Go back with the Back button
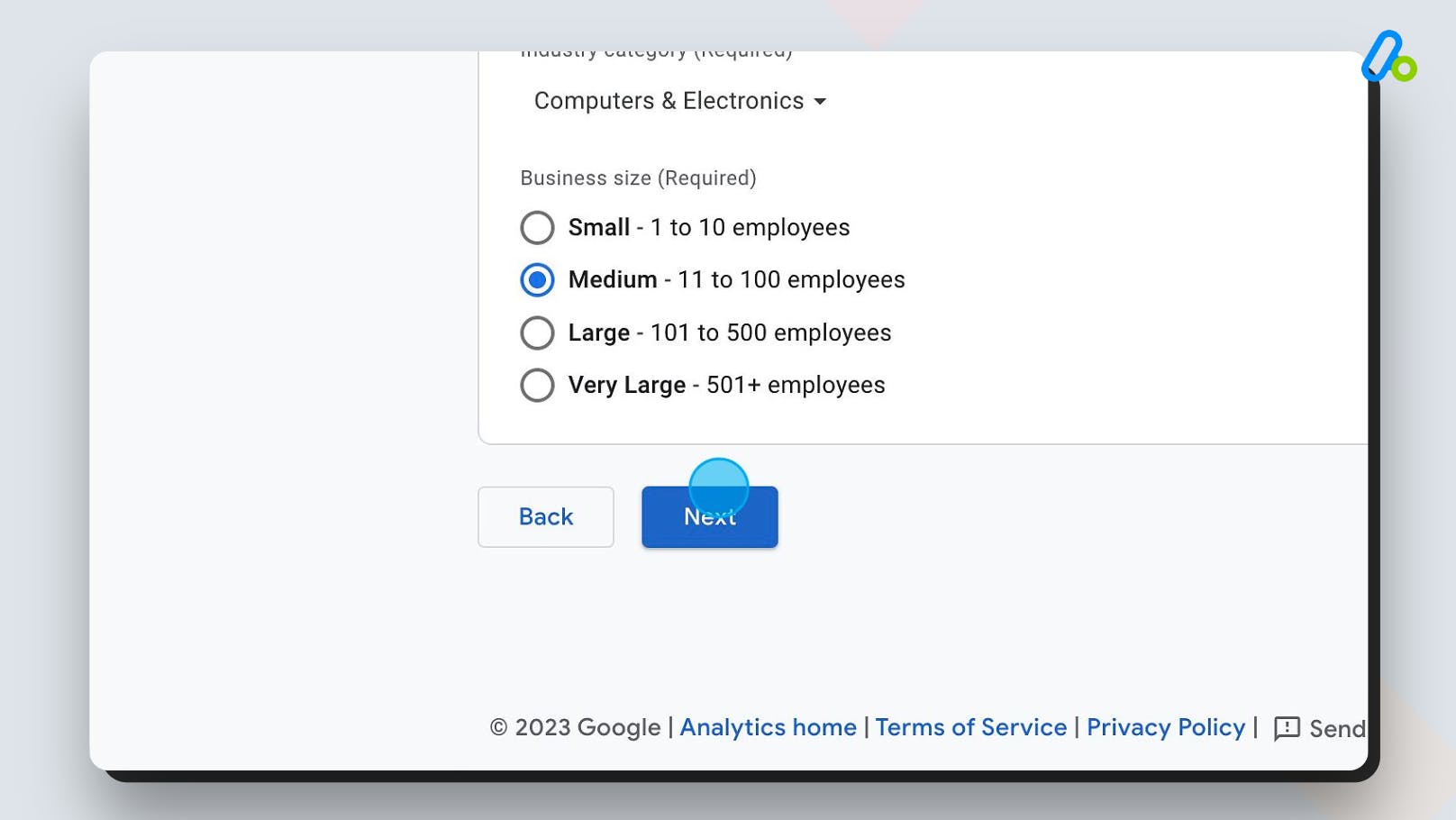Image resolution: width=1456 pixels, height=820 pixels. (546, 517)
